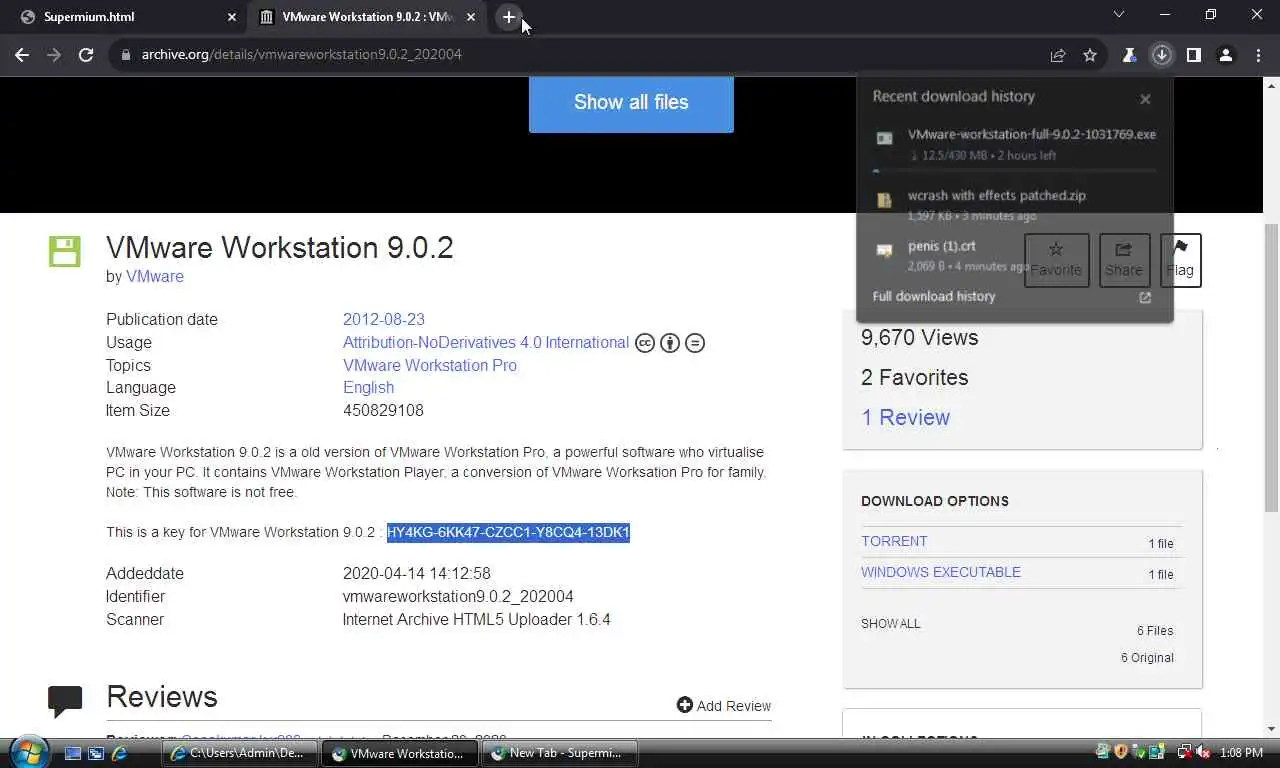Toggle the downloads toolbar icon
Screen dimensions: 1280x768
click(1161, 55)
